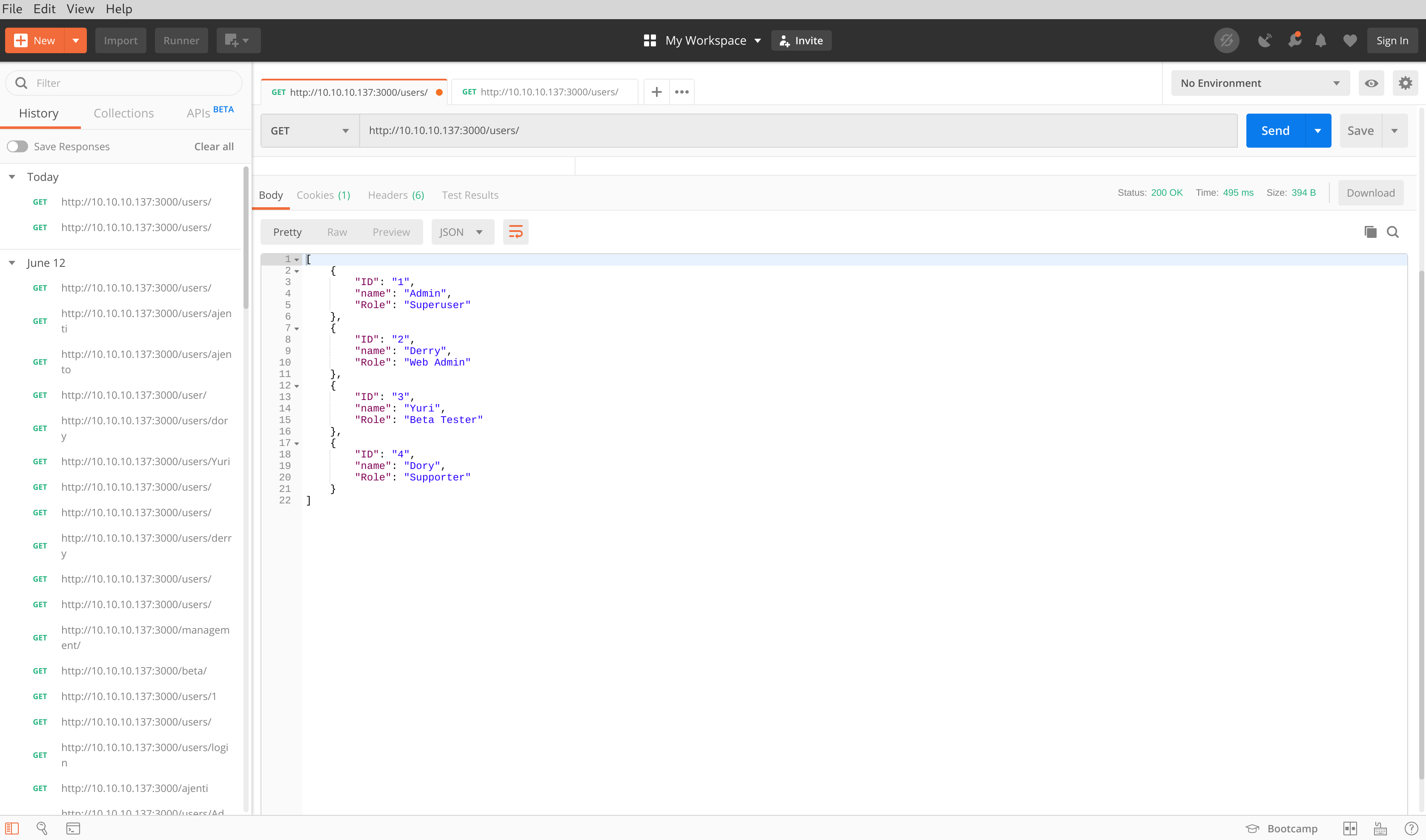Image resolution: width=1426 pixels, height=840 pixels.
Task: Open the satellite capture requests icon
Action: [x=1264, y=40]
